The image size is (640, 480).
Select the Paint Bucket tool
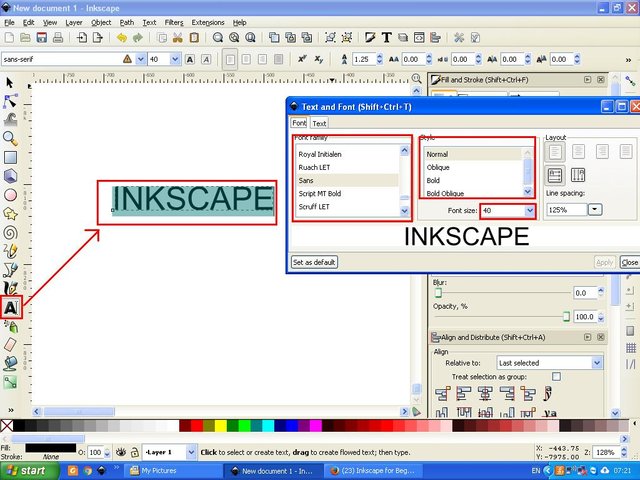[x=10, y=363]
